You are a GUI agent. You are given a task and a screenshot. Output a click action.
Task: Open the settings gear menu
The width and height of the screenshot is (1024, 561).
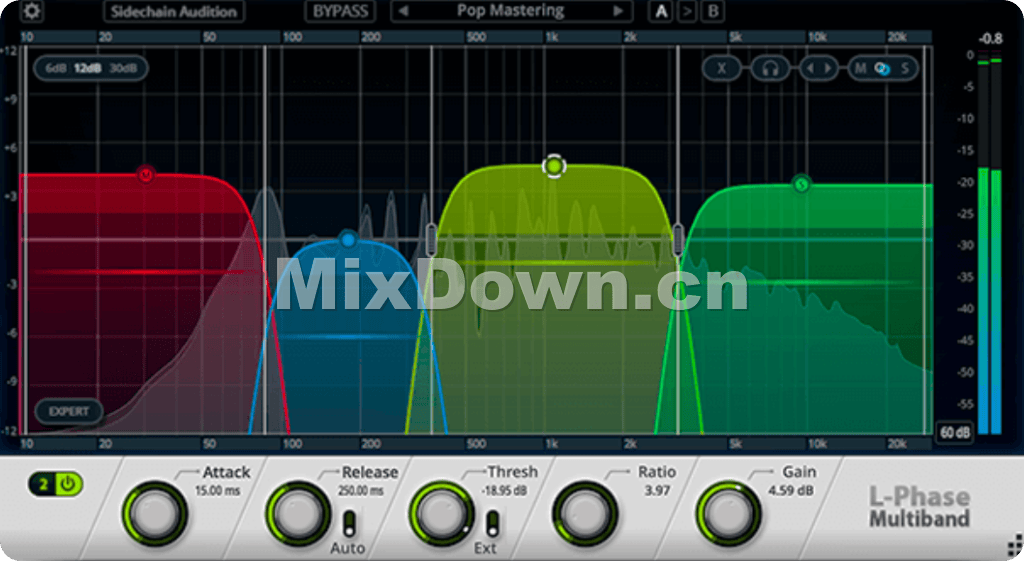[31, 11]
